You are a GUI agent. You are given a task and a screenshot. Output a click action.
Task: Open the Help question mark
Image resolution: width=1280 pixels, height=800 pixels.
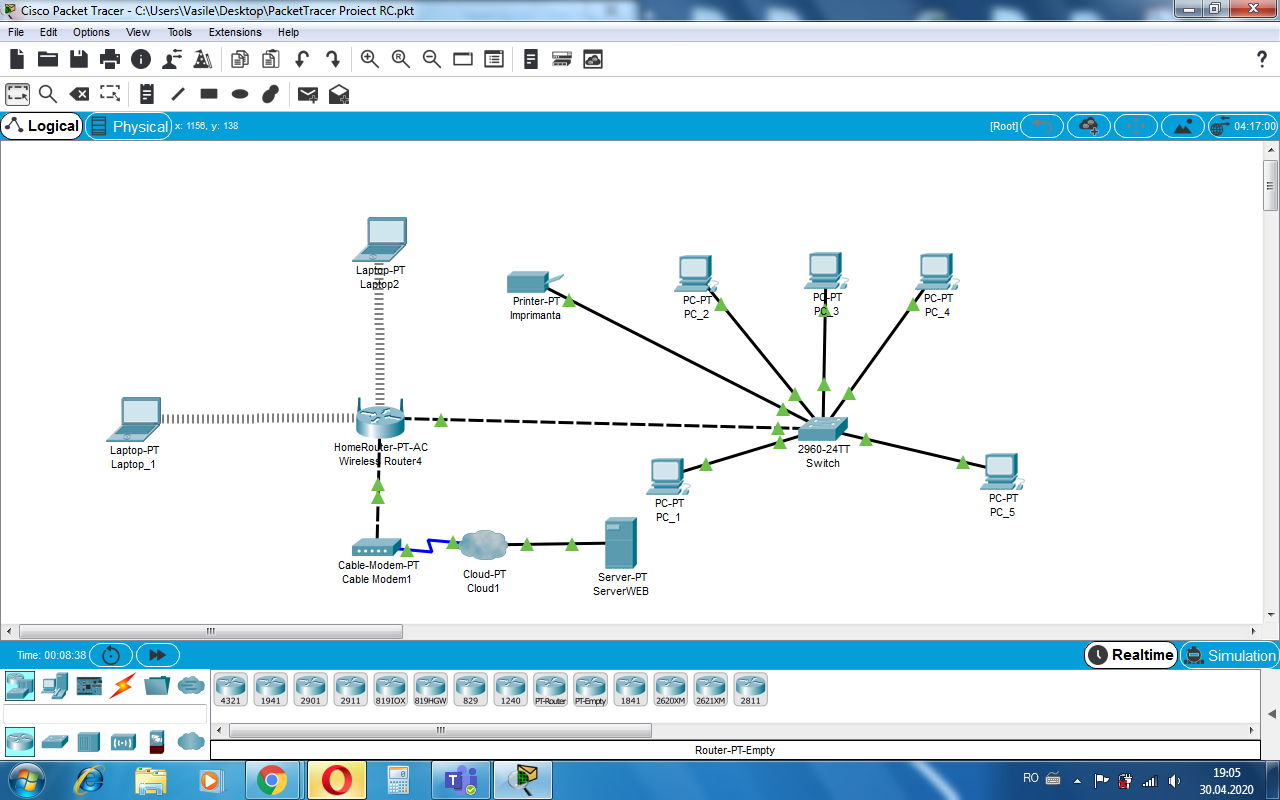[x=1262, y=59]
